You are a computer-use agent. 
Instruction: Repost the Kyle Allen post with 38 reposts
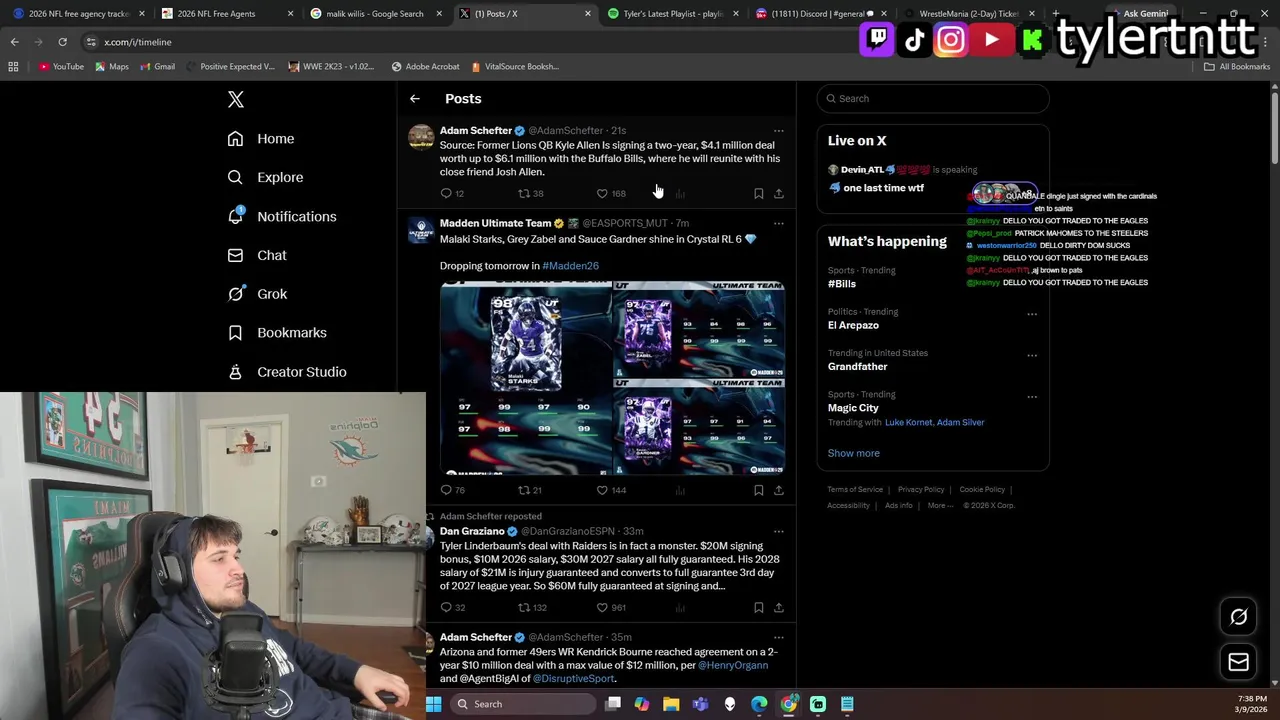530,193
